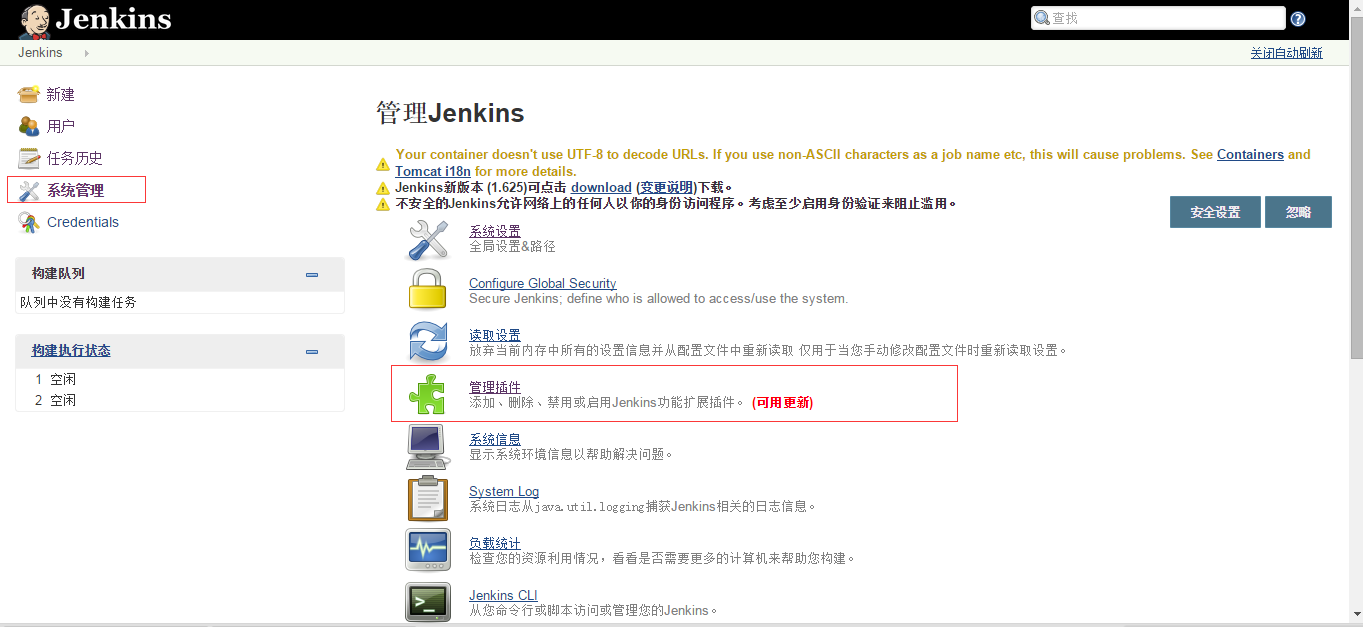Image resolution: width=1363 pixels, height=627 pixels.
Task: Open 用户 in the sidebar
Action: (x=61, y=126)
